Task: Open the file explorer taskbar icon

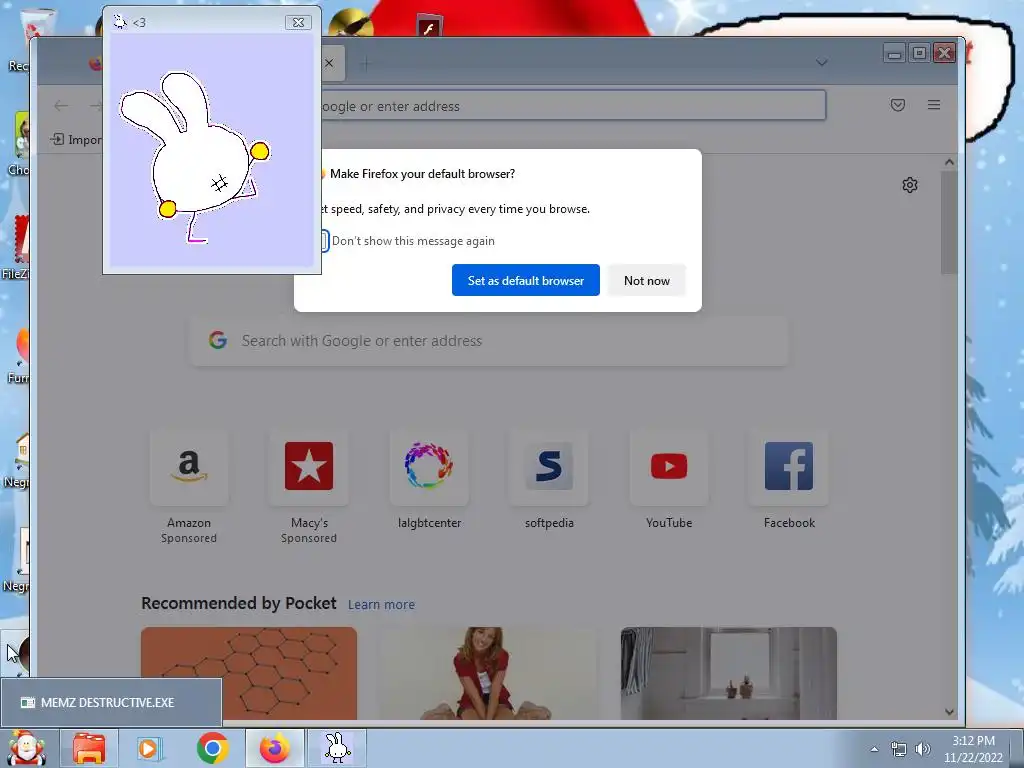Action: point(89,748)
